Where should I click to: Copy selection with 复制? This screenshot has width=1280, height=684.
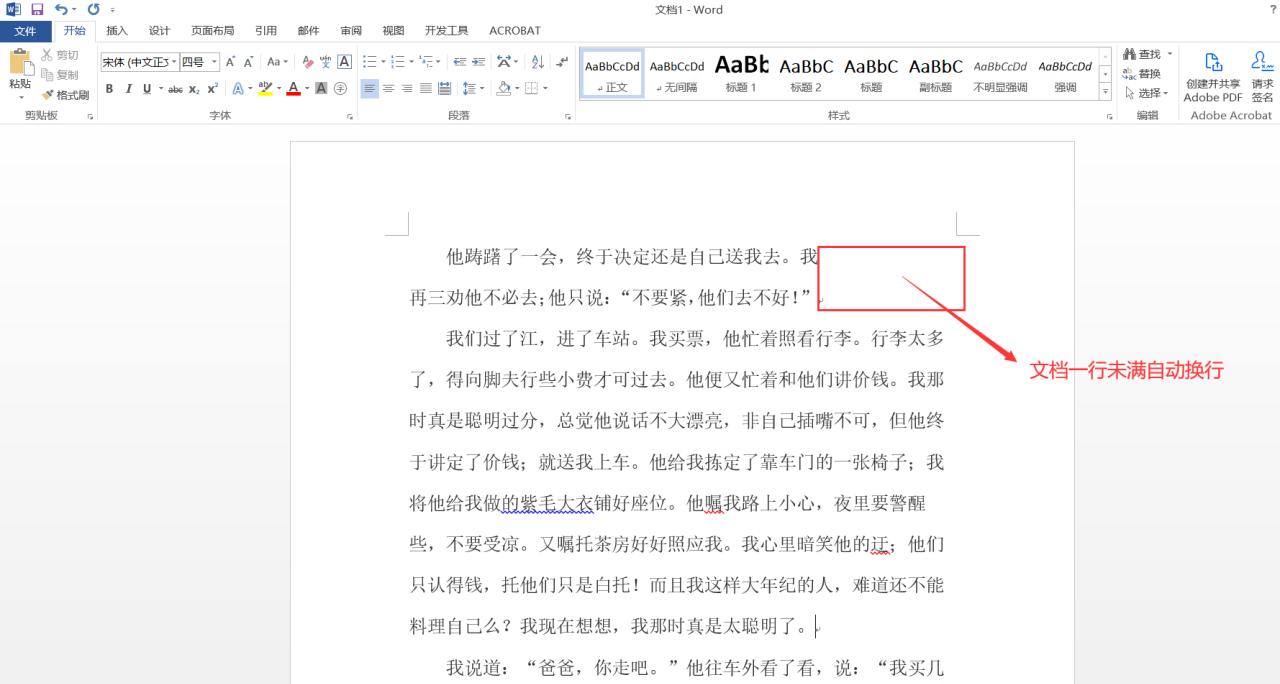click(x=60, y=75)
